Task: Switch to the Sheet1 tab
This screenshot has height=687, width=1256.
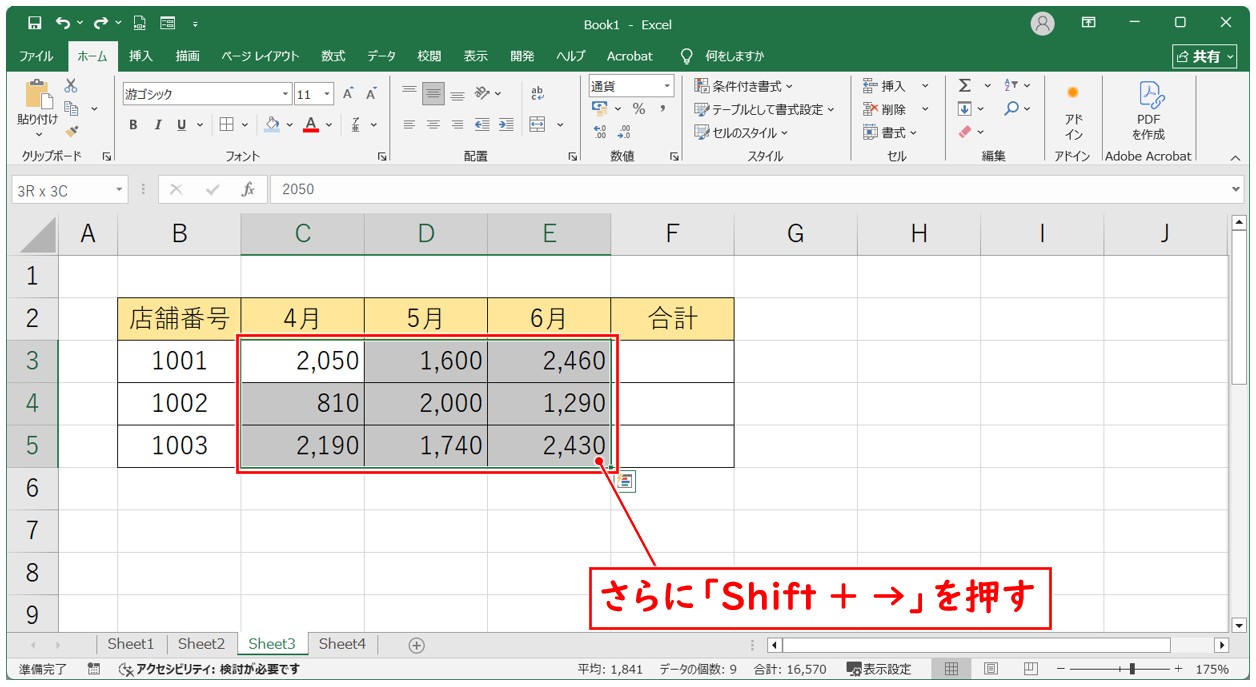Action: click(x=130, y=644)
